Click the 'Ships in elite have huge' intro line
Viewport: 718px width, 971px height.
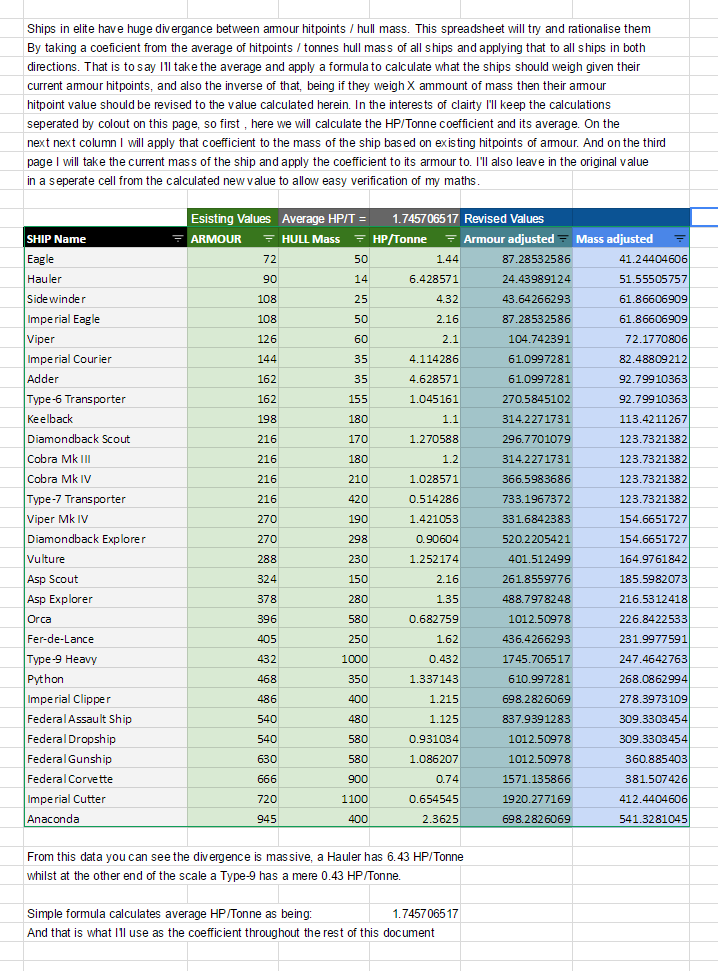(x=339, y=28)
